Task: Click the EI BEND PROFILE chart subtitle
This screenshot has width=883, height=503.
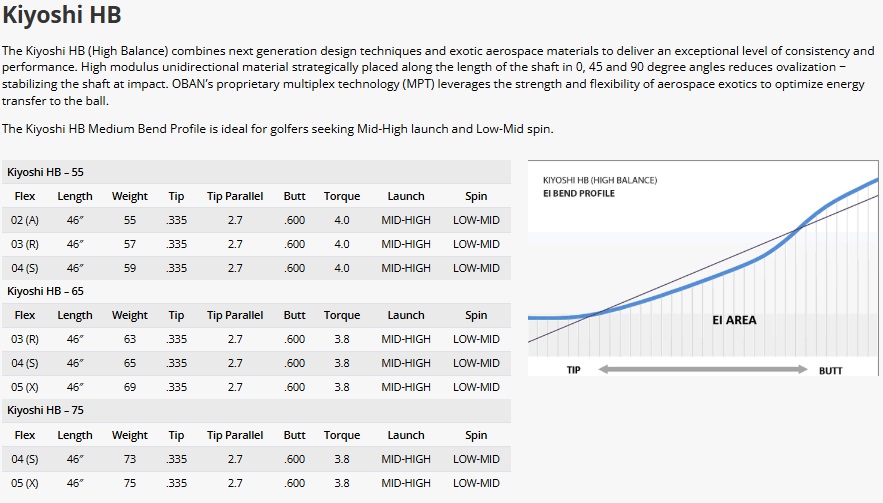Action: click(579, 193)
